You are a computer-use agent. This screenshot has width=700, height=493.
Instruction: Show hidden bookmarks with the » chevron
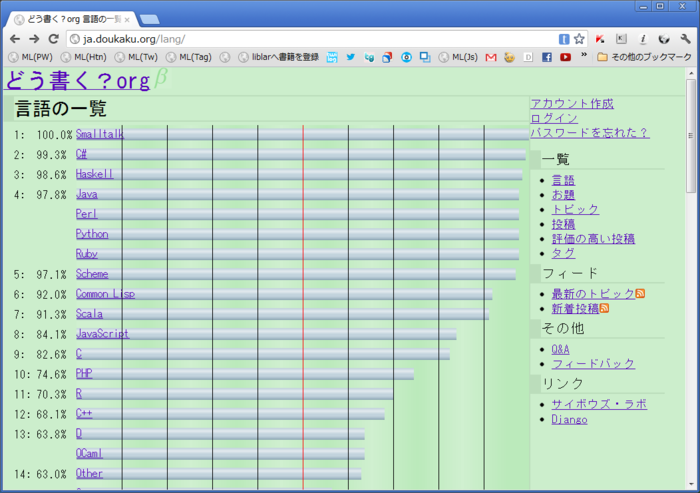pos(583,55)
